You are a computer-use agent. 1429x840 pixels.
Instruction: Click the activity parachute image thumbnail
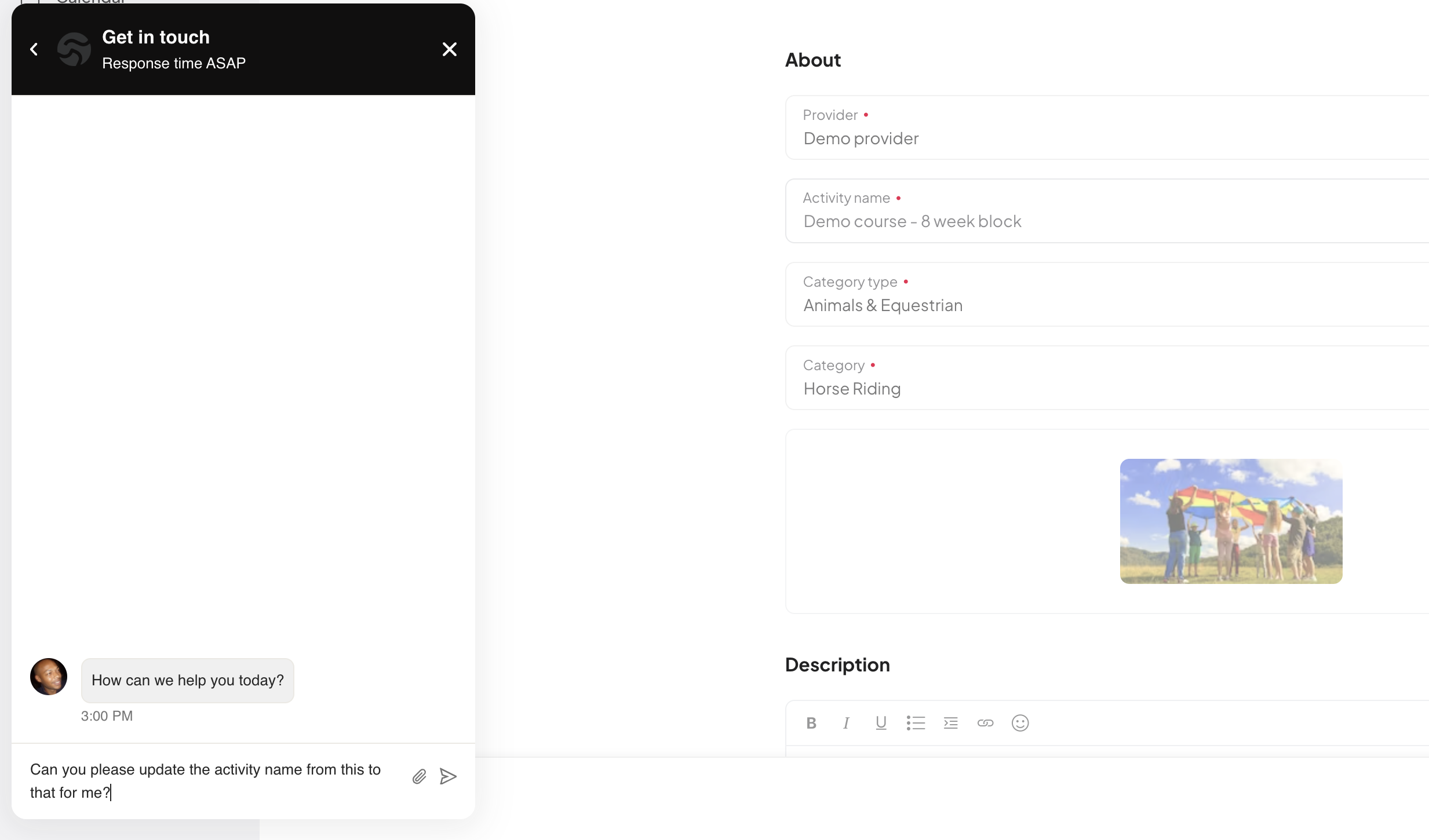point(1231,521)
